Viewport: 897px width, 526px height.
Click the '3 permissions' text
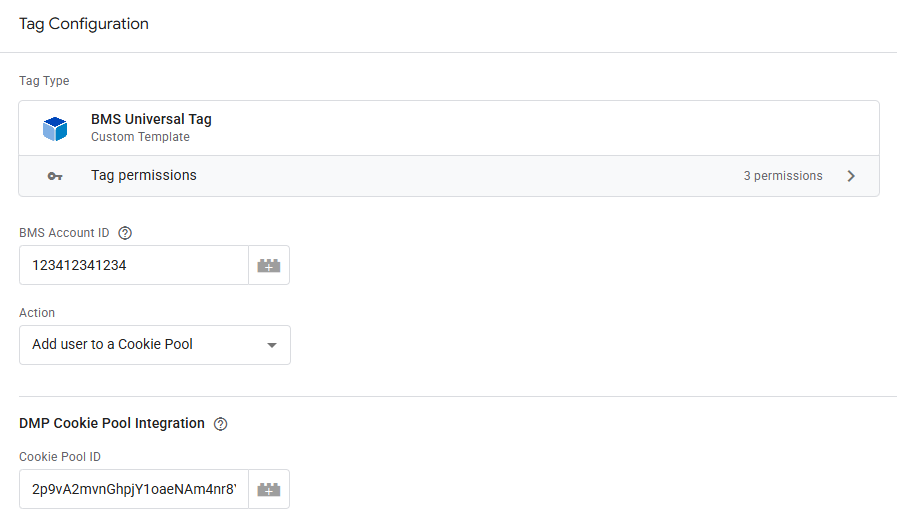pos(783,176)
